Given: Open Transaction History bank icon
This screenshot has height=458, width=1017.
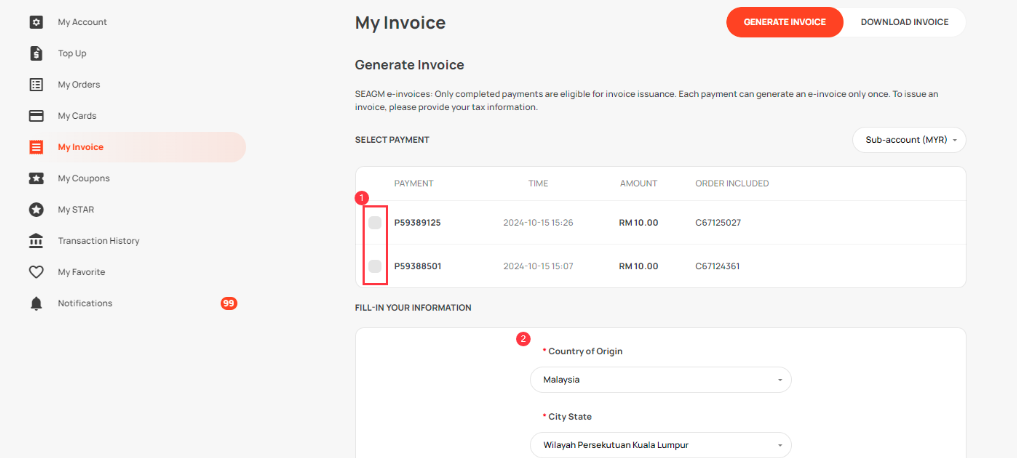Looking at the screenshot, I should pyautogui.click(x=36, y=241).
